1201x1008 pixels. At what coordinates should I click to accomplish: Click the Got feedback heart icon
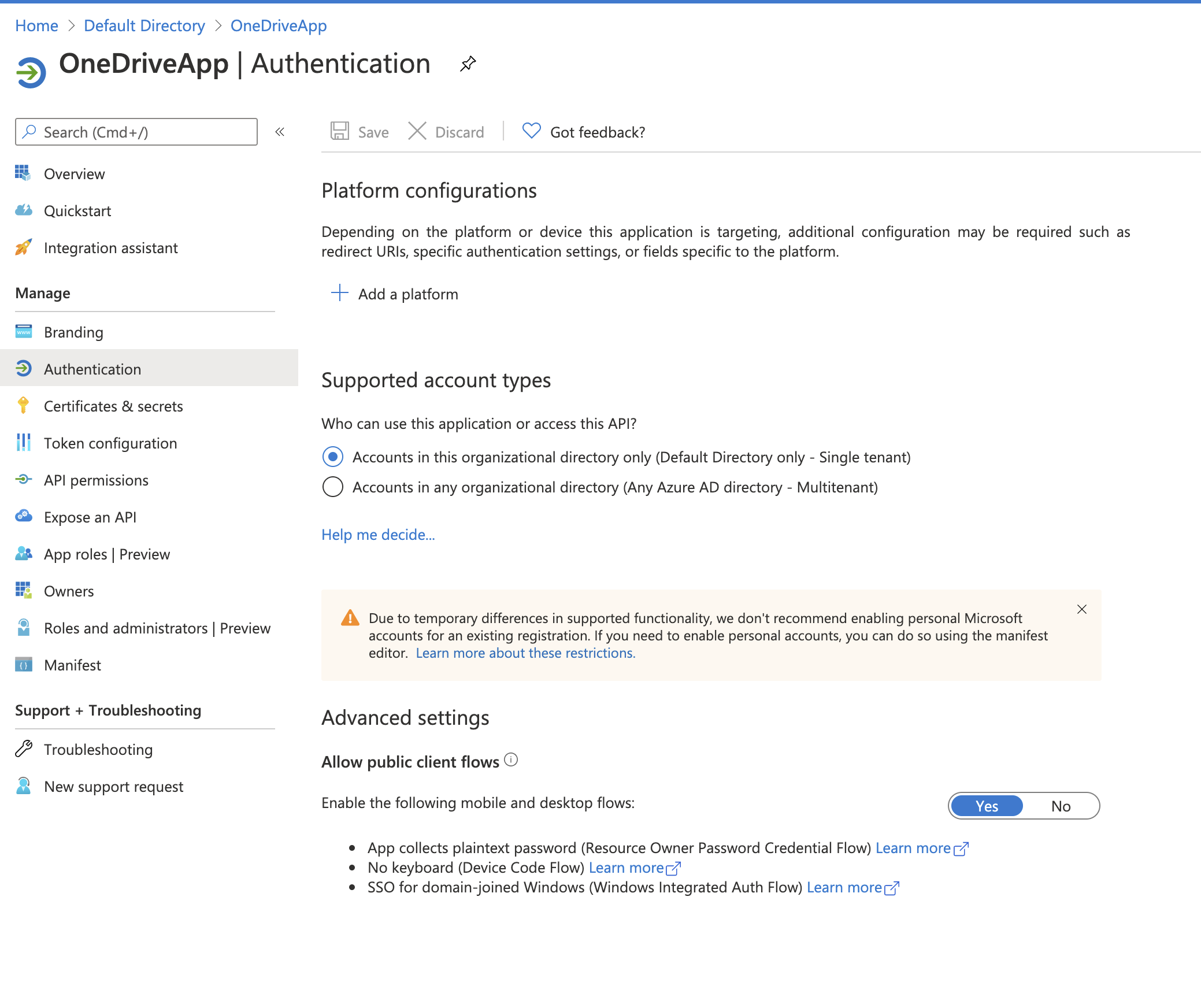[x=531, y=131]
